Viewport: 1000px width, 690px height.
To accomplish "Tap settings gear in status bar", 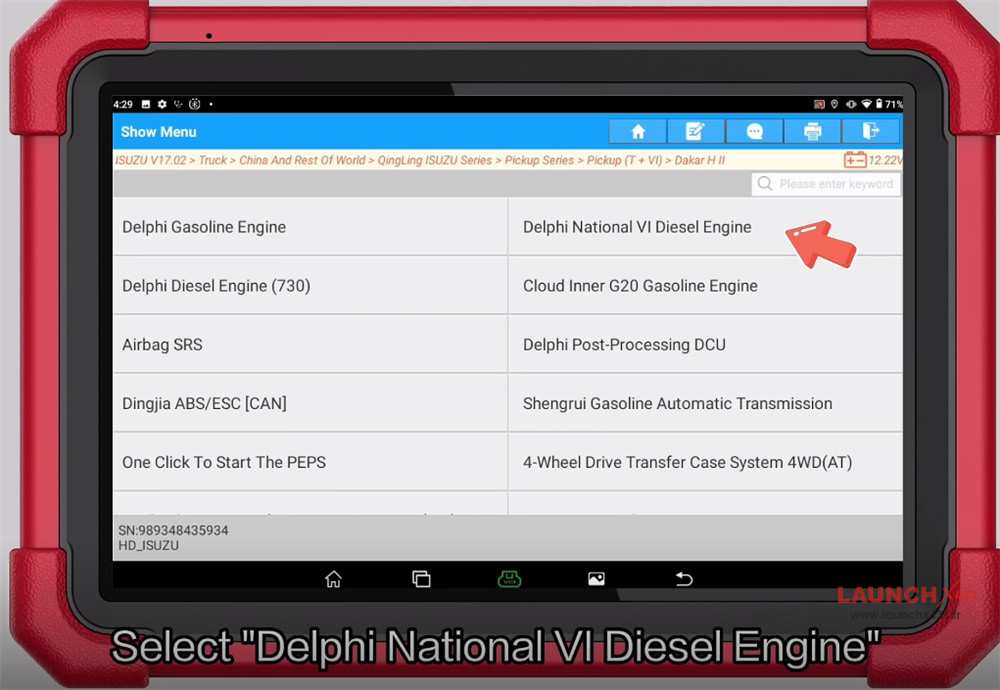I will [x=162, y=104].
